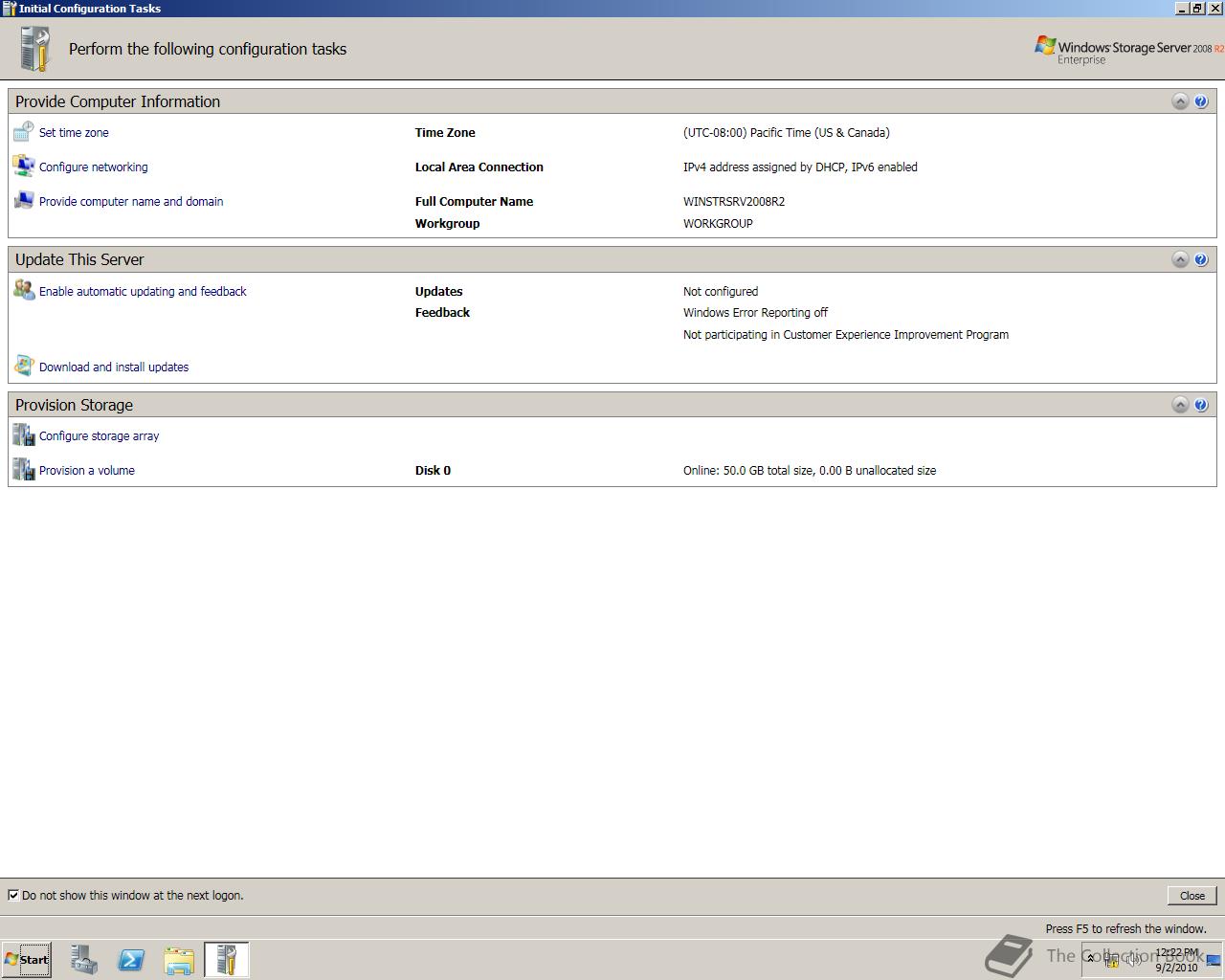
Task: Click the Windows Storage Server 2008 R2 logo
Action: pyautogui.click(x=1127, y=50)
